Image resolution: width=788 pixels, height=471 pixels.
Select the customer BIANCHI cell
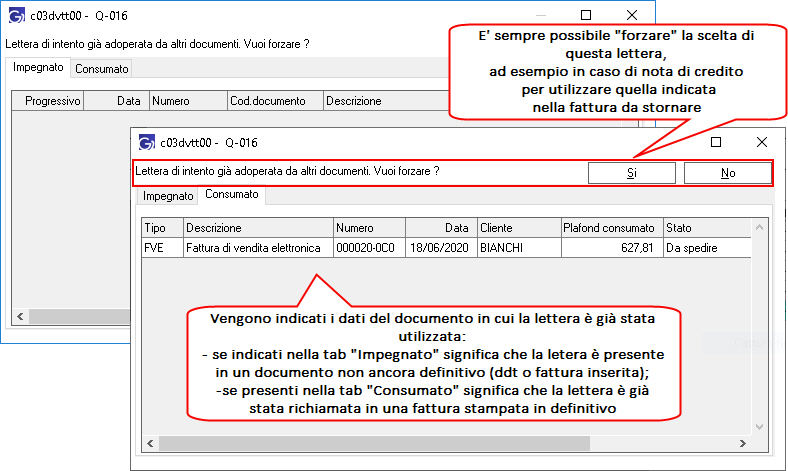(x=519, y=248)
